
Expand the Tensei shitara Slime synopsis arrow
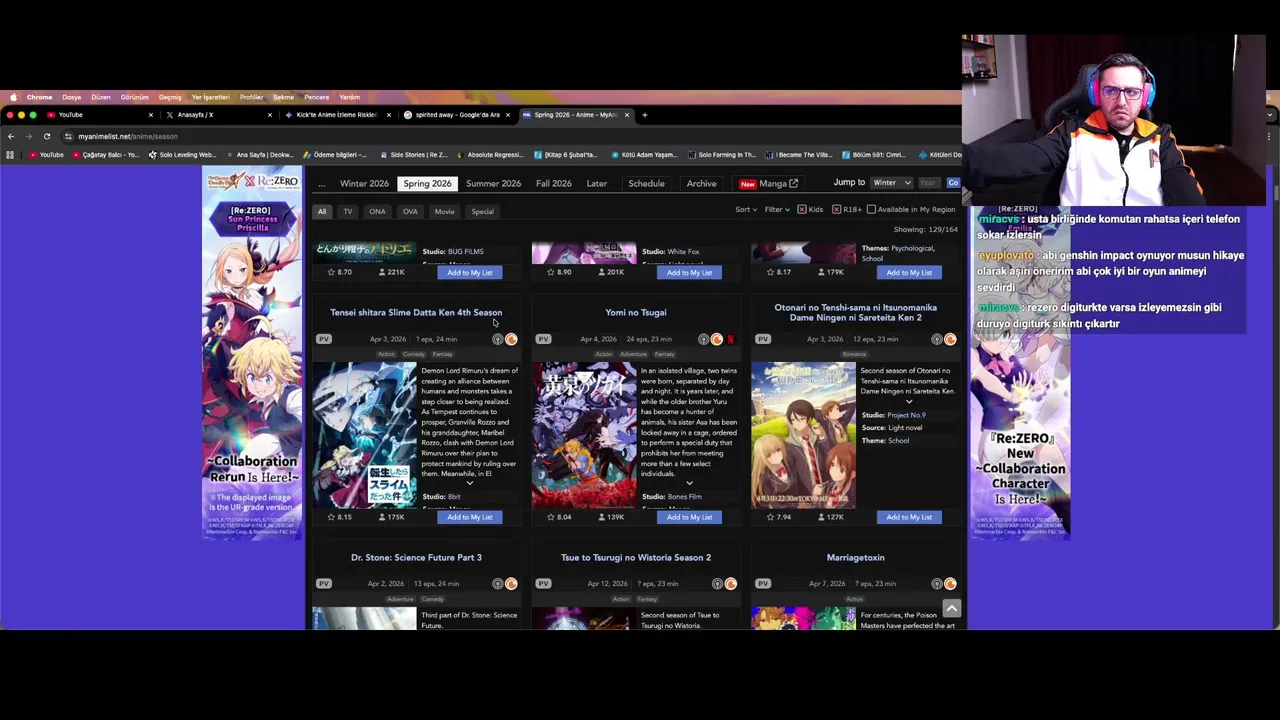click(469, 484)
